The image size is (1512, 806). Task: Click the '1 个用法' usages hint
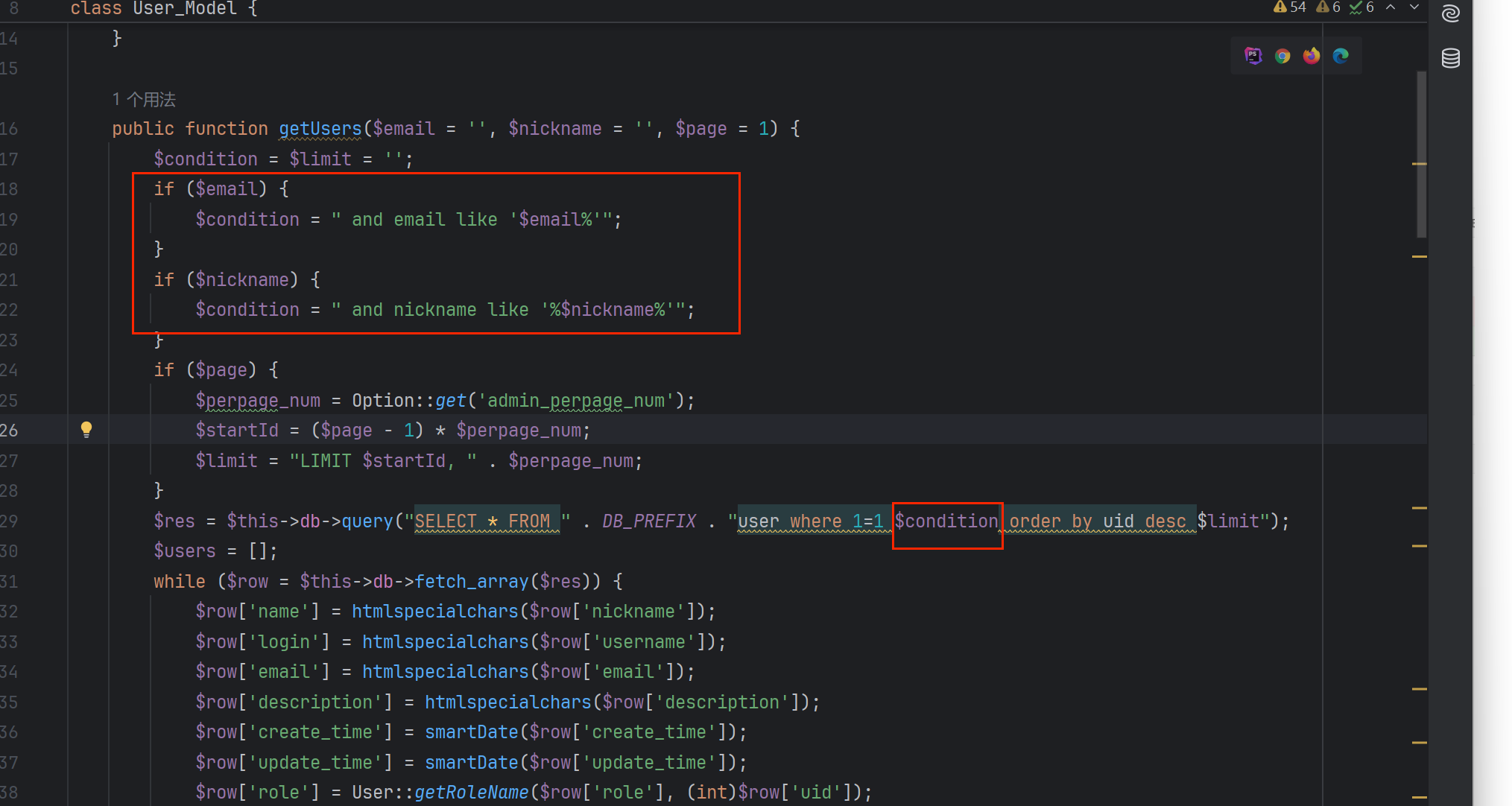144,99
